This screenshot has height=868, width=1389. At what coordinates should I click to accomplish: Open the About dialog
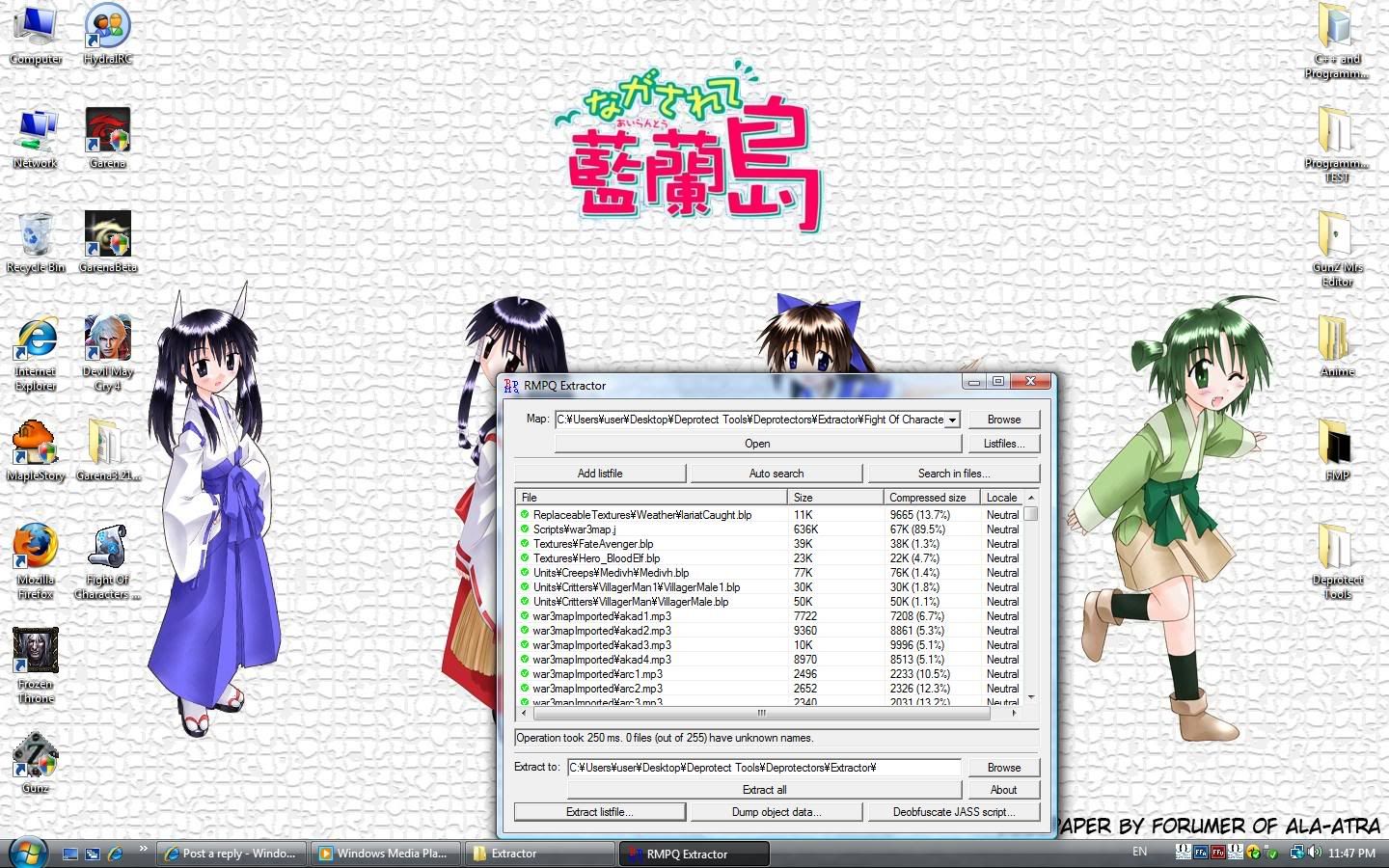pos(1003,790)
